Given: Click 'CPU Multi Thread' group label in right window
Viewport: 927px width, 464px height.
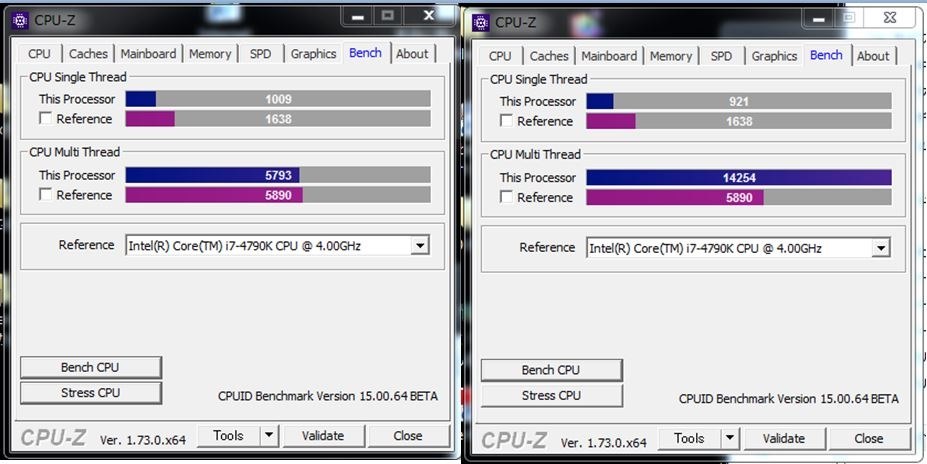Looking at the screenshot, I should tap(536, 154).
